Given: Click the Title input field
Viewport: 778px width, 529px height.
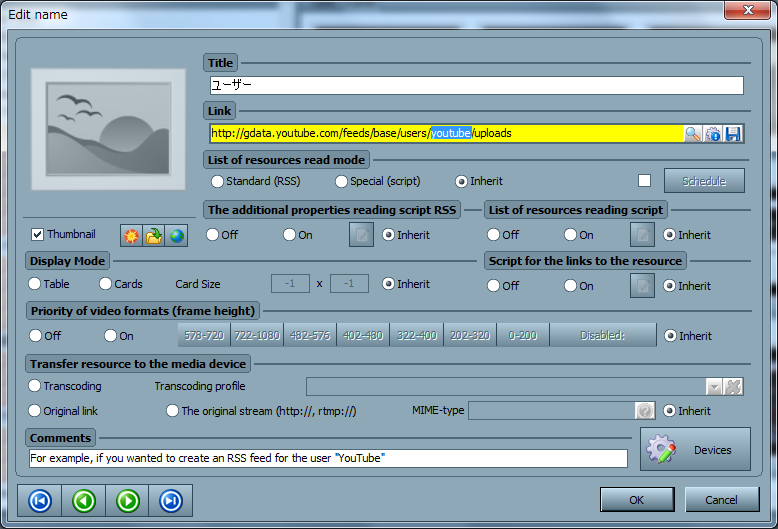Looking at the screenshot, I should pyautogui.click(x=476, y=85).
